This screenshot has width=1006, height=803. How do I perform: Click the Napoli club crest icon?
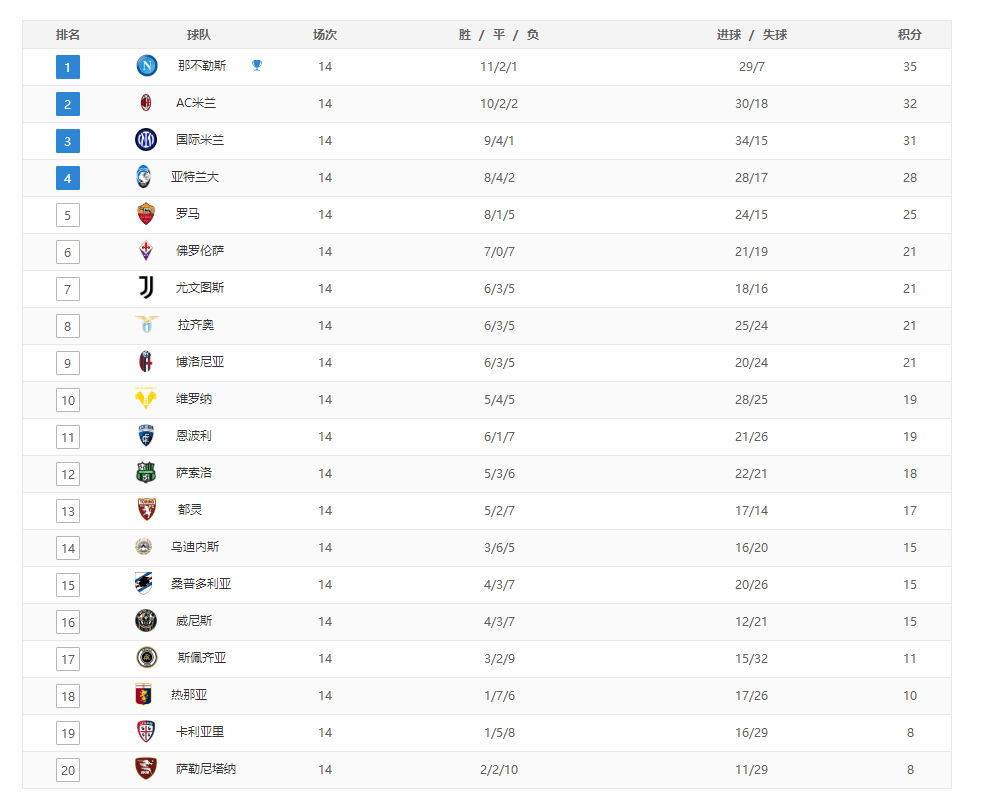click(147, 65)
